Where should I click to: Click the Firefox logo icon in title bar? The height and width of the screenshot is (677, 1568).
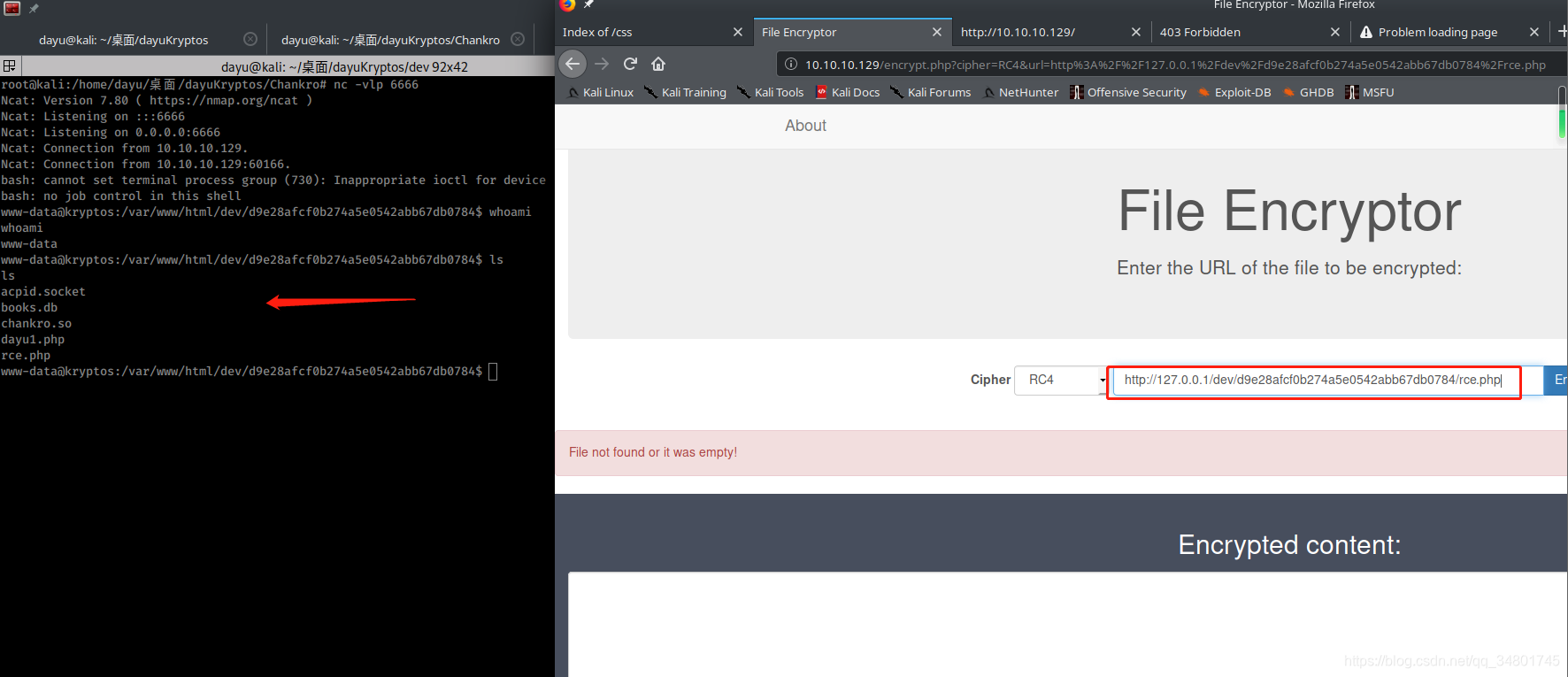pos(567,4)
